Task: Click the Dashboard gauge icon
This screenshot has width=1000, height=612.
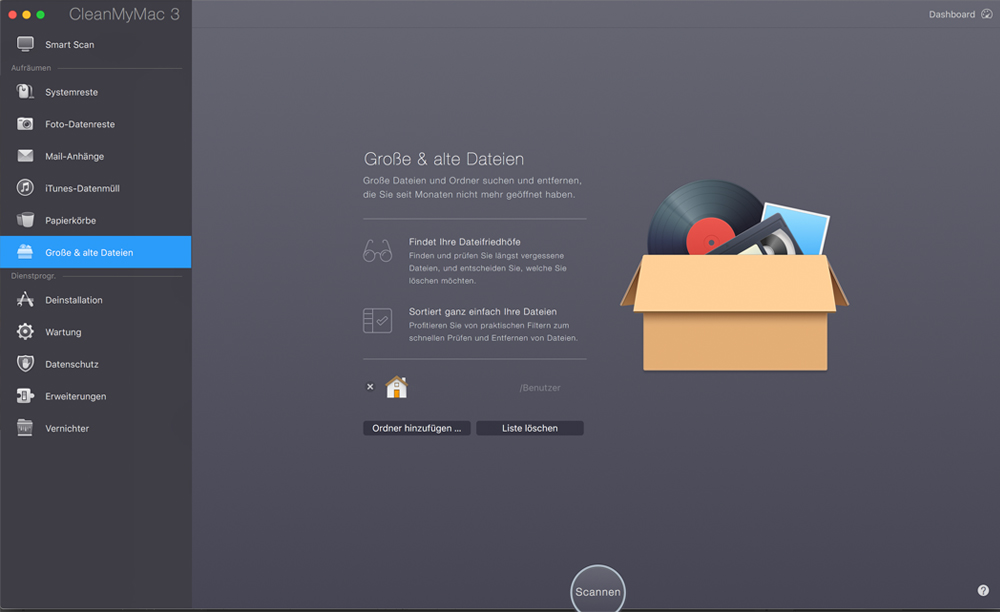Action: tap(987, 14)
